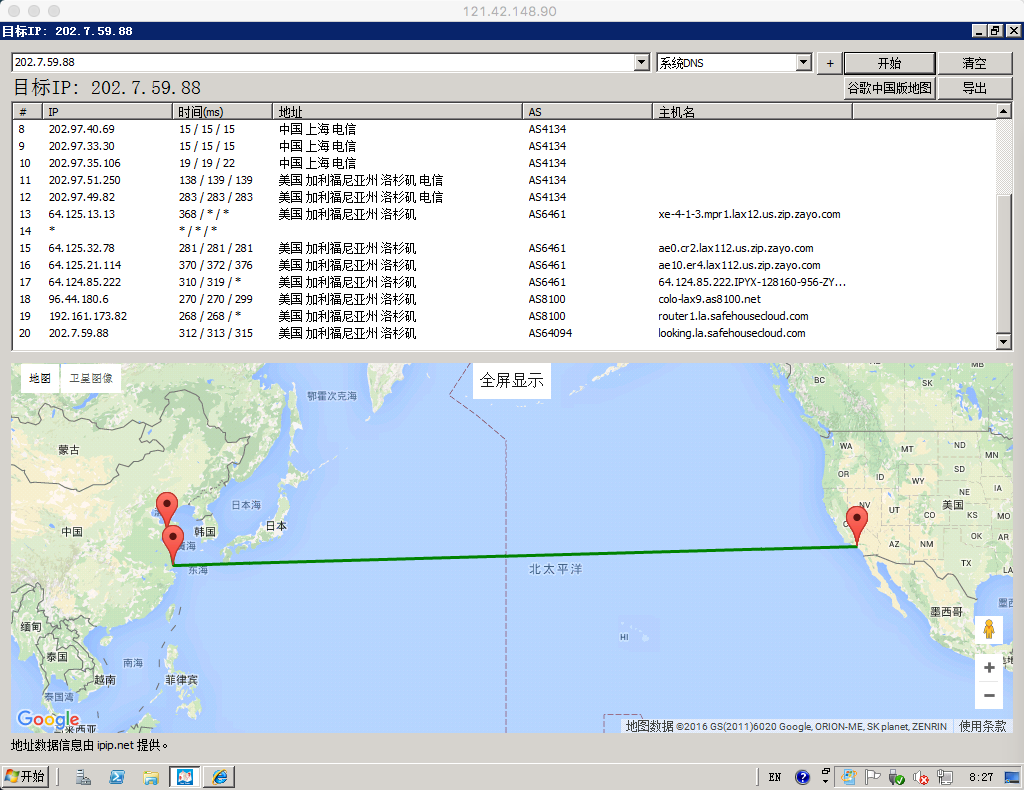
Task: Sort by 主机名 column header
Action: [x=752, y=112]
